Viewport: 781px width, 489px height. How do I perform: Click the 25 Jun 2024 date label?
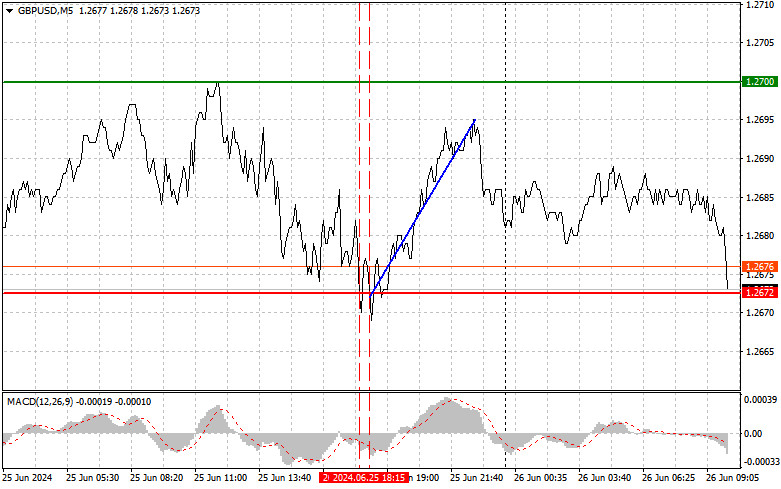click(x=27, y=478)
